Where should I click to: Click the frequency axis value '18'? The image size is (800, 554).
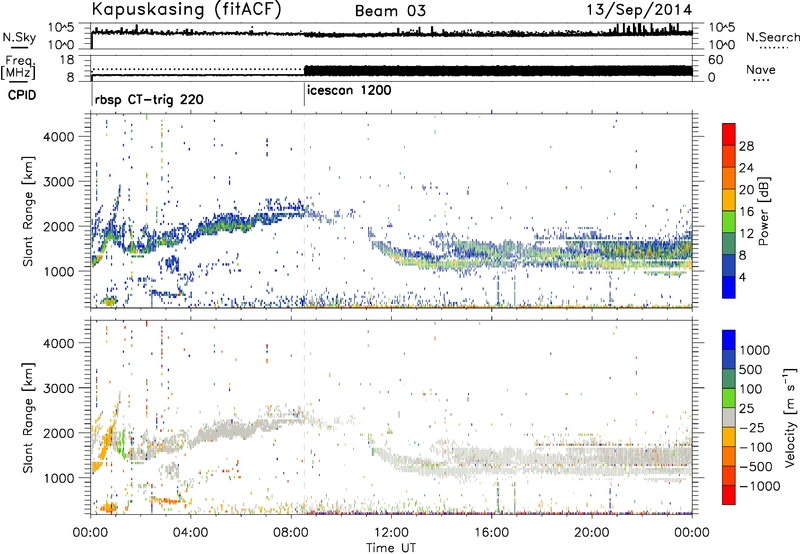(66, 59)
